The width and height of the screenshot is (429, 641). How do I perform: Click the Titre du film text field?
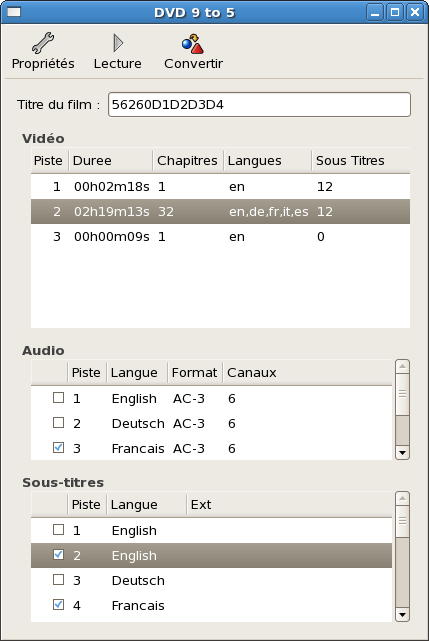(x=259, y=105)
